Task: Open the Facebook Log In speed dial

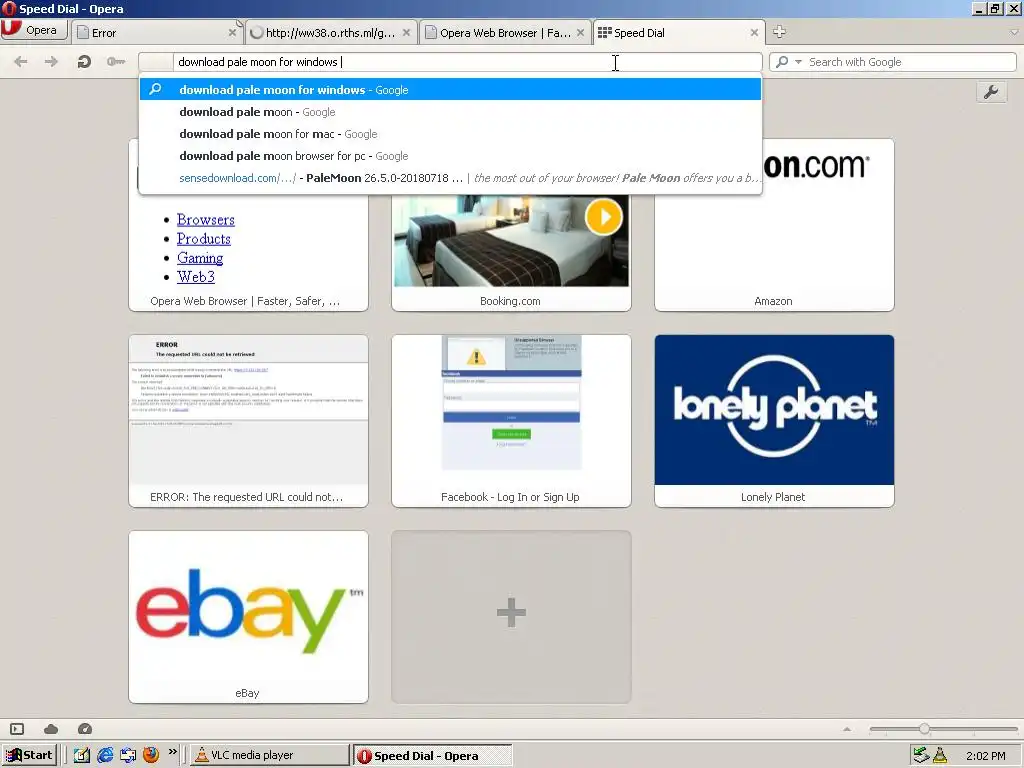Action: click(511, 421)
